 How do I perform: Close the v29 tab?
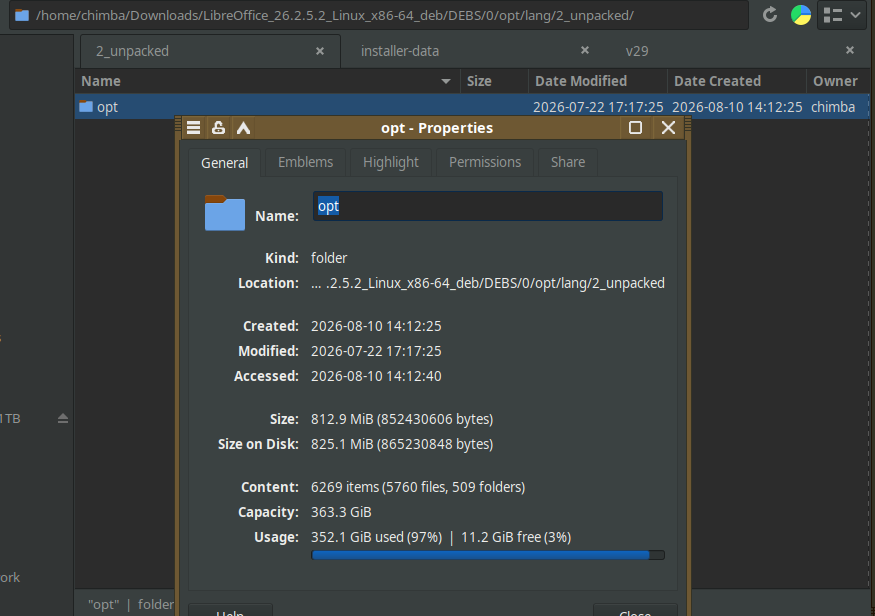(850, 50)
